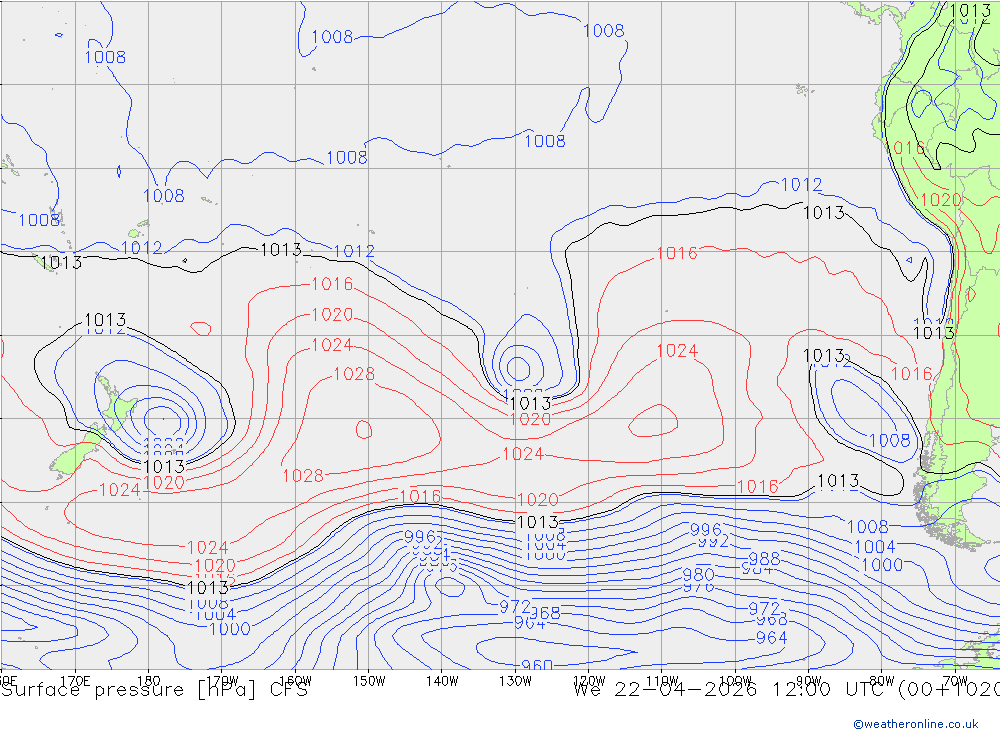Click the 'We 22-04-2026 12:00 UTC' date label

point(732,690)
